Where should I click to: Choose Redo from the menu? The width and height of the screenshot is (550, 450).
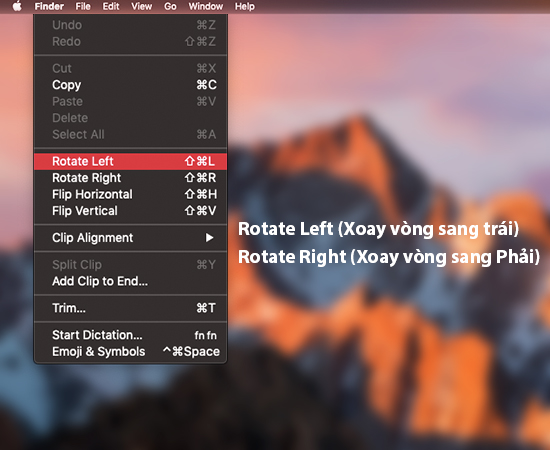coord(130,41)
